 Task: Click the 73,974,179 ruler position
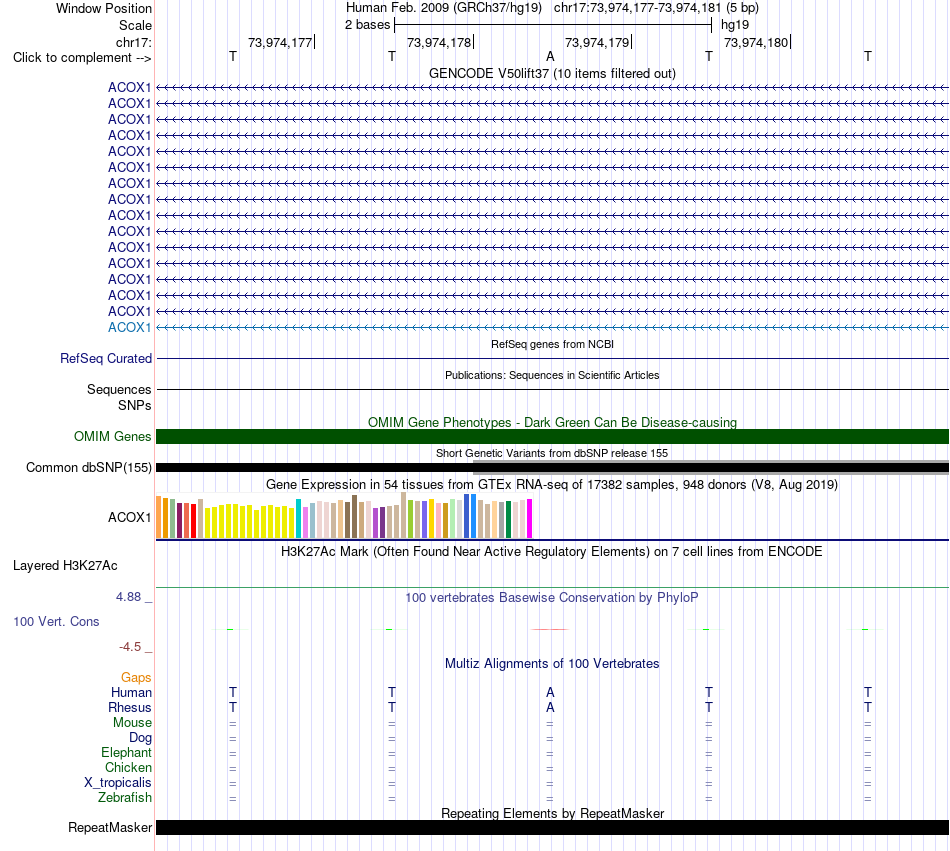coord(597,42)
